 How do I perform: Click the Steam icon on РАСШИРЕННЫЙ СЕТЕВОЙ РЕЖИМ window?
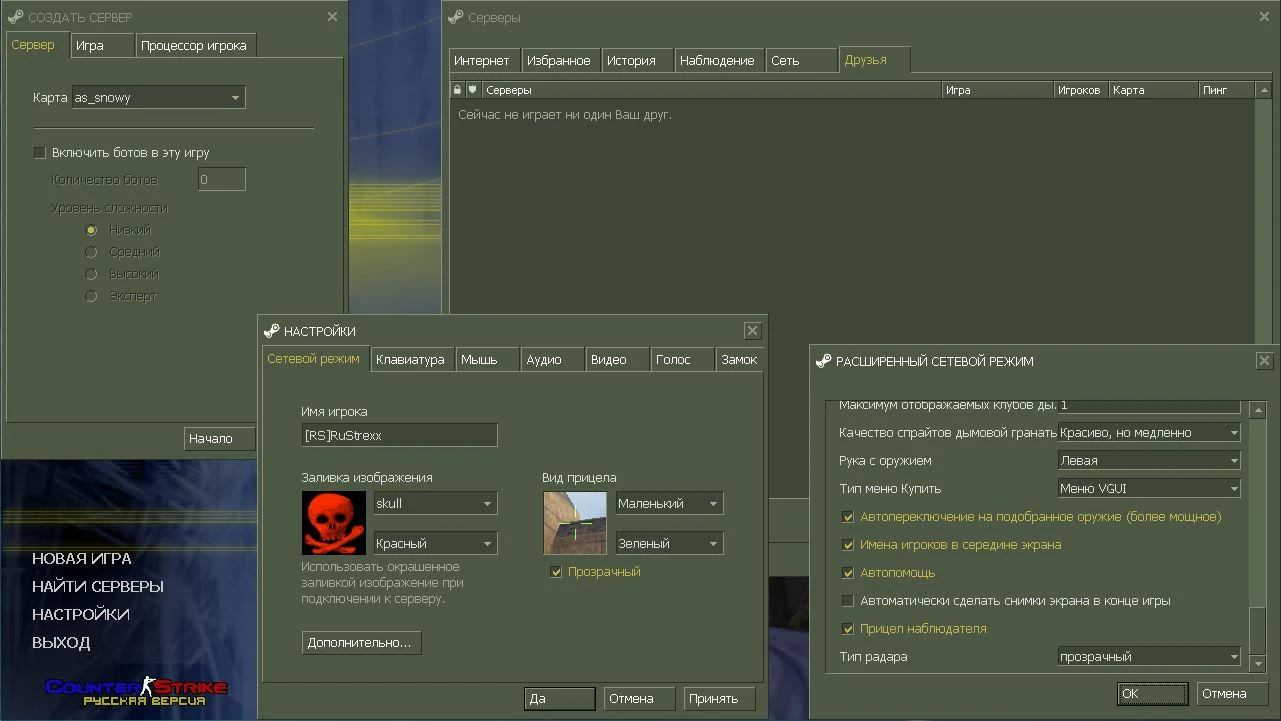coord(823,361)
